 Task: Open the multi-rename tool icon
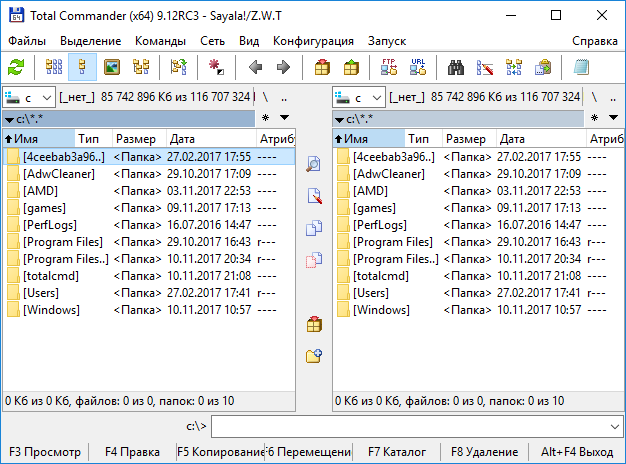[485, 67]
